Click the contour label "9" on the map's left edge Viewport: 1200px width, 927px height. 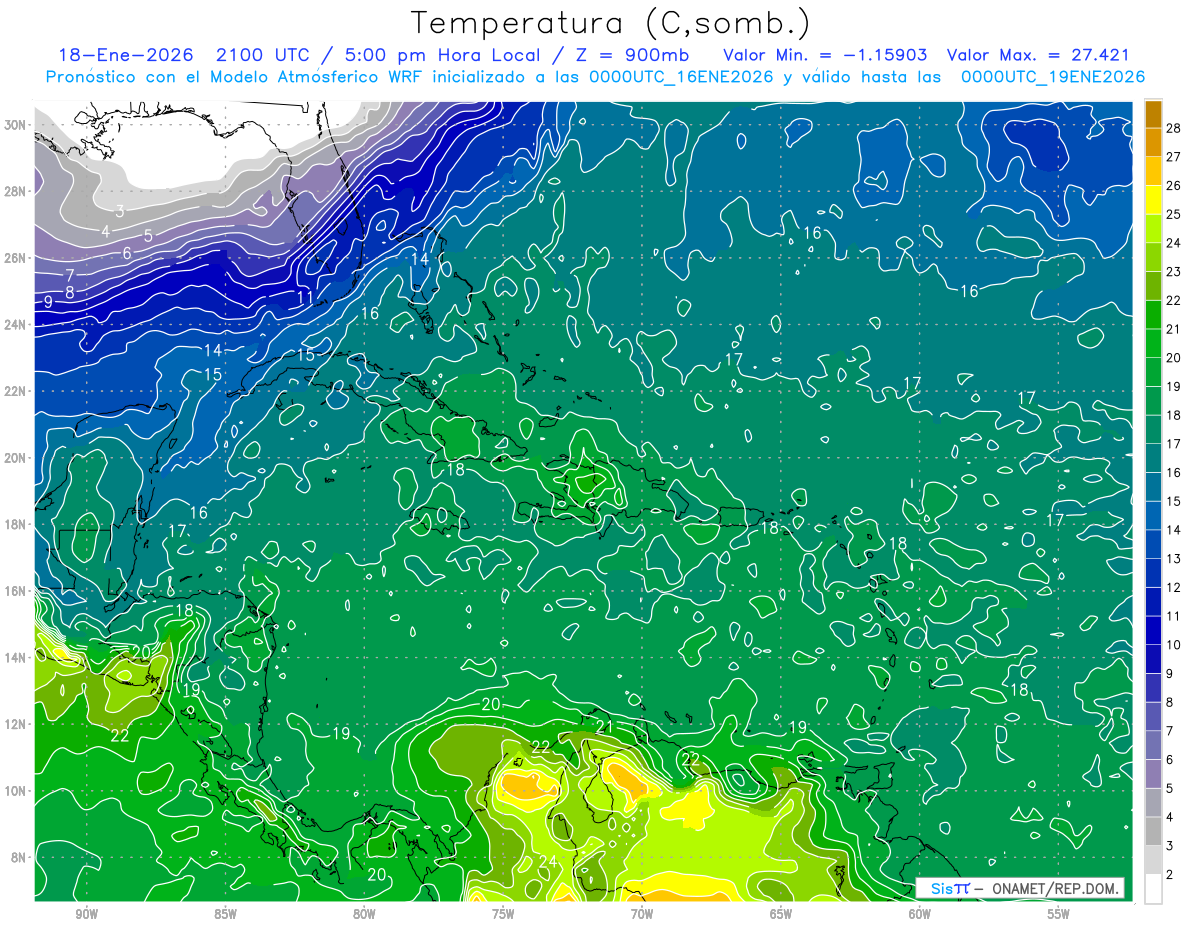coord(47,302)
